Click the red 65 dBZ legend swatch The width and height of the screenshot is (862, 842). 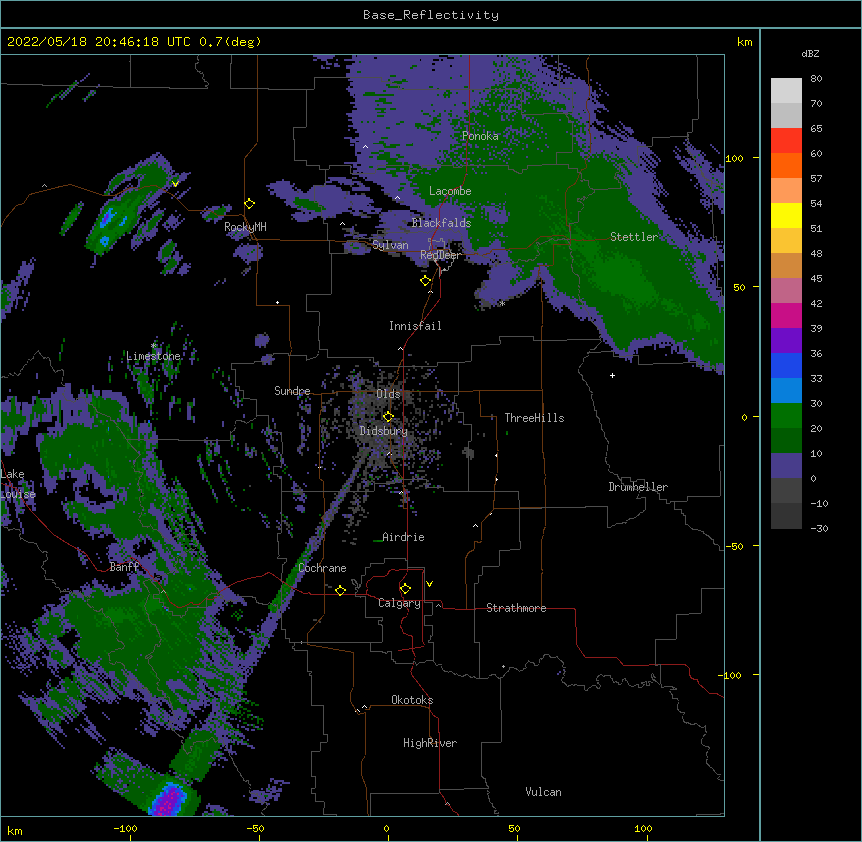tap(786, 141)
